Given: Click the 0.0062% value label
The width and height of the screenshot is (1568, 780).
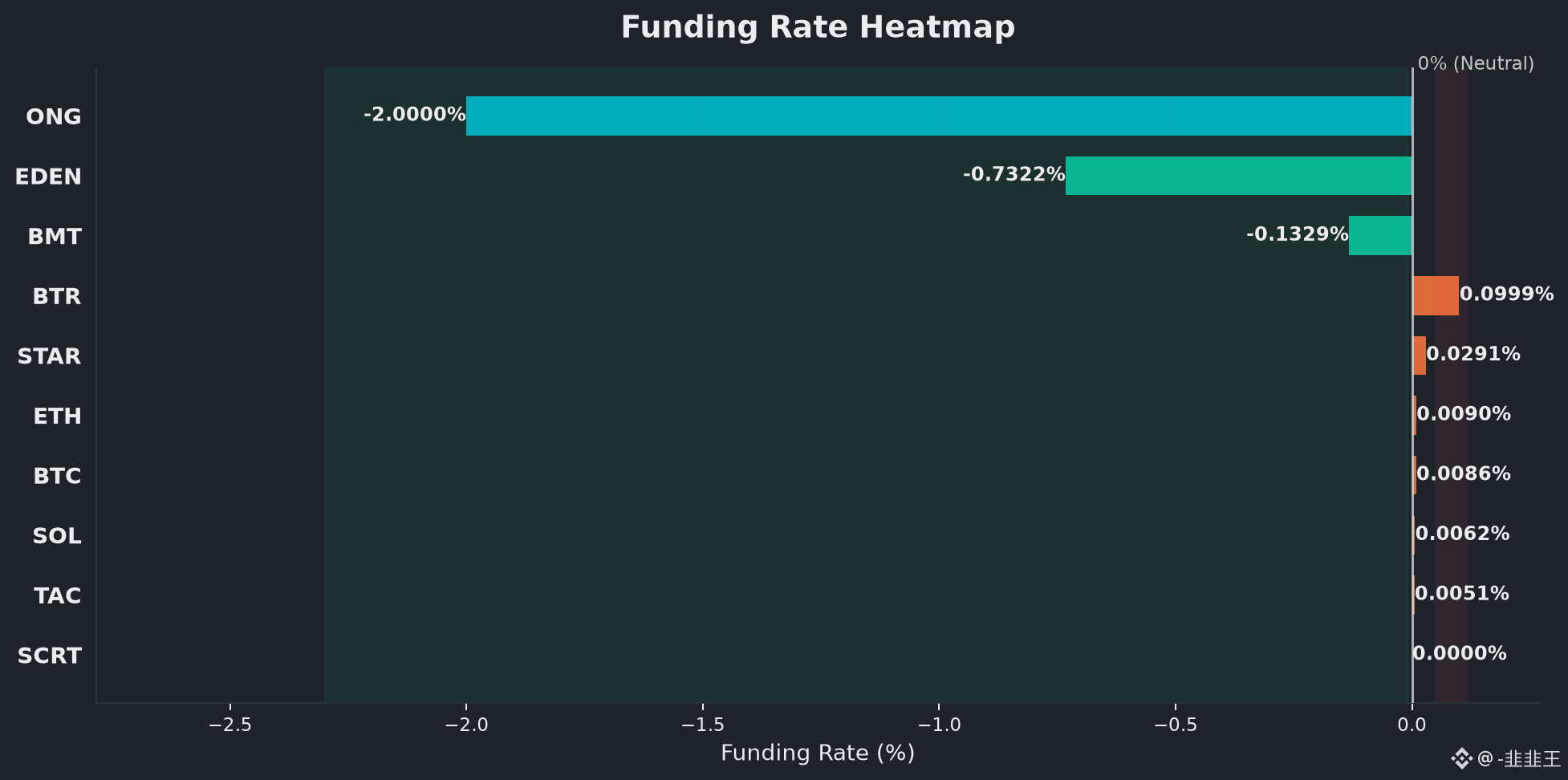Looking at the screenshot, I should tap(1462, 534).
